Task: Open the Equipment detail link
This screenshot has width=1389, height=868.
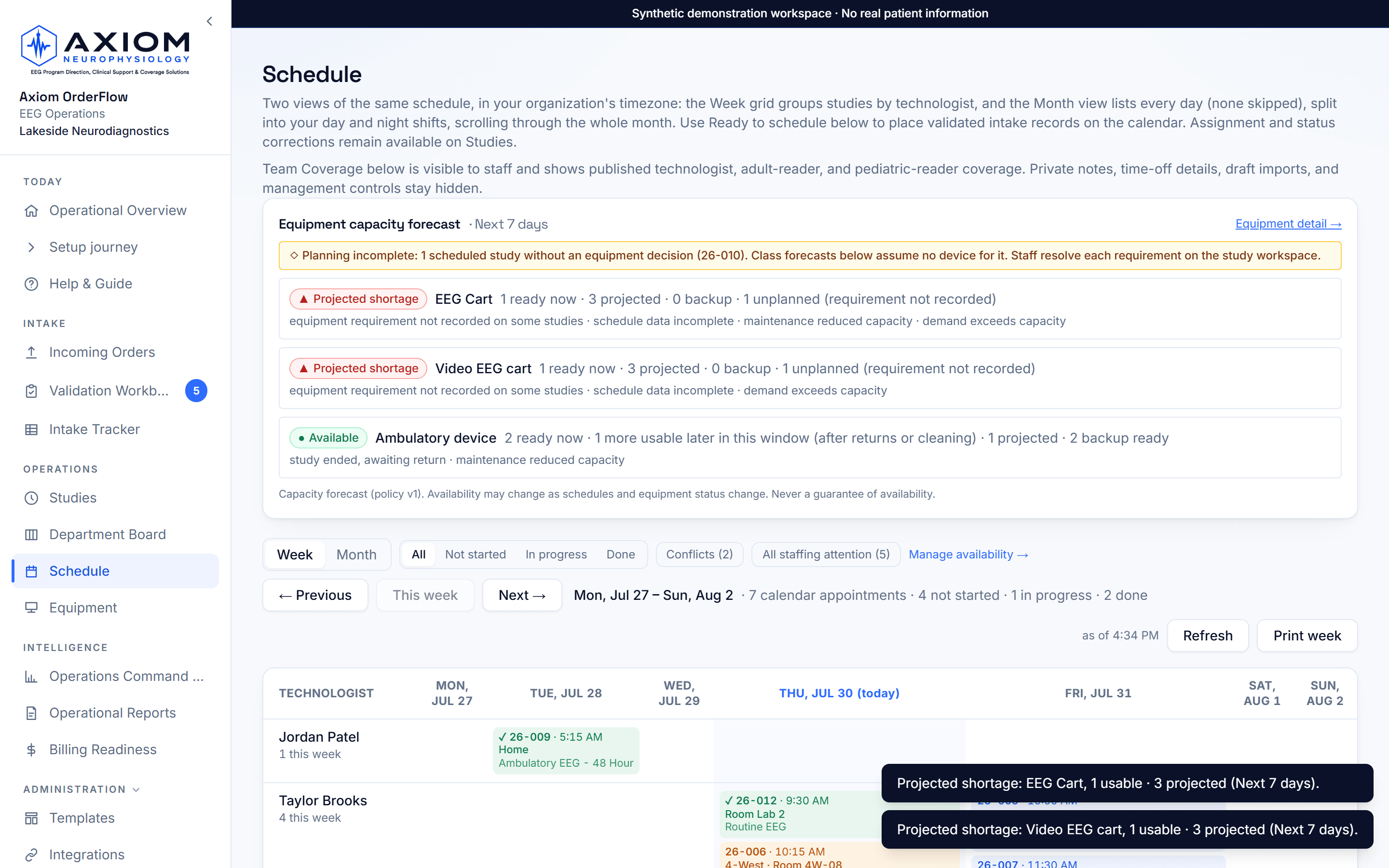Action: (x=1288, y=224)
